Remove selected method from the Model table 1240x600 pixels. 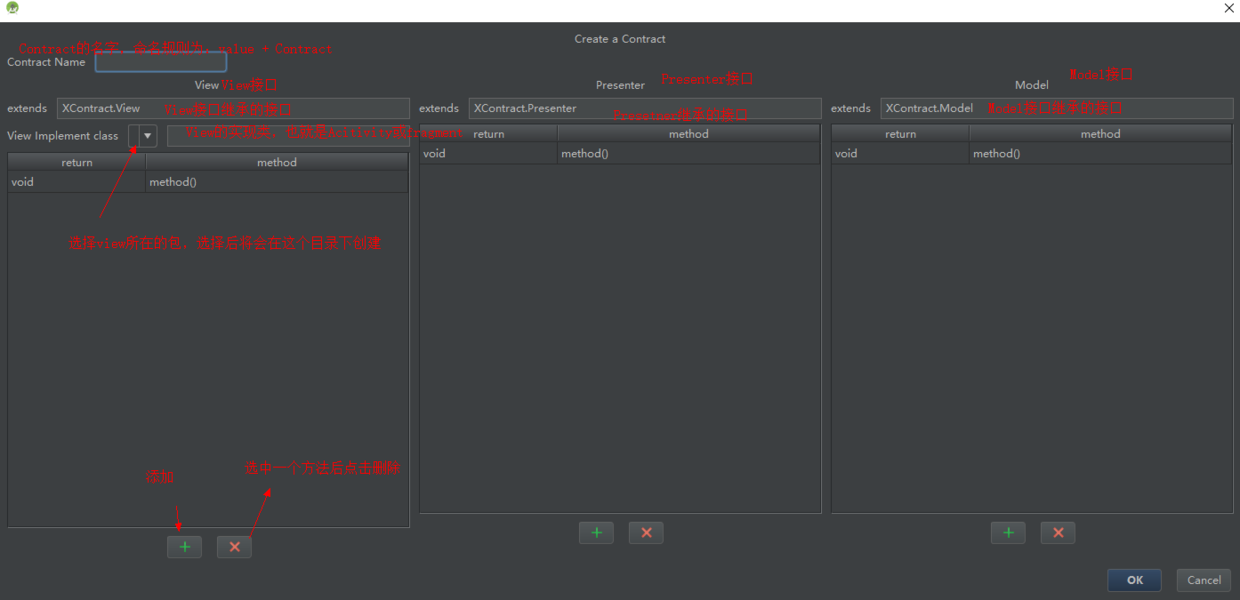(x=1058, y=533)
